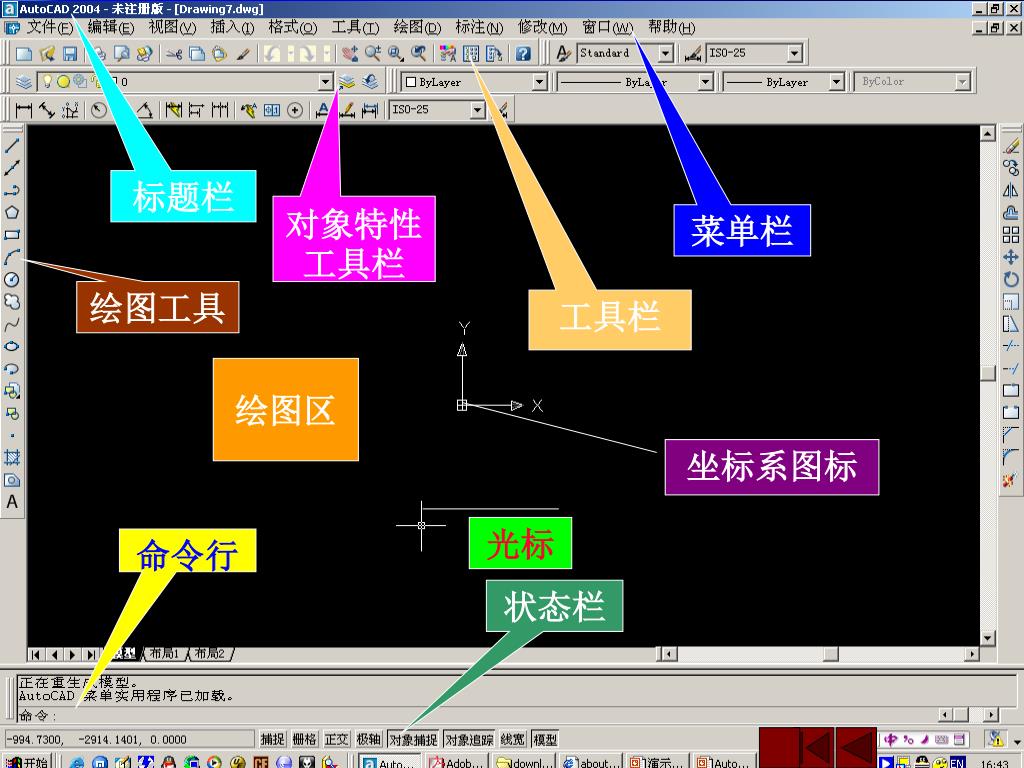Click the Linear Dimension icon
1024x768 pixels.
(x=24, y=110)
